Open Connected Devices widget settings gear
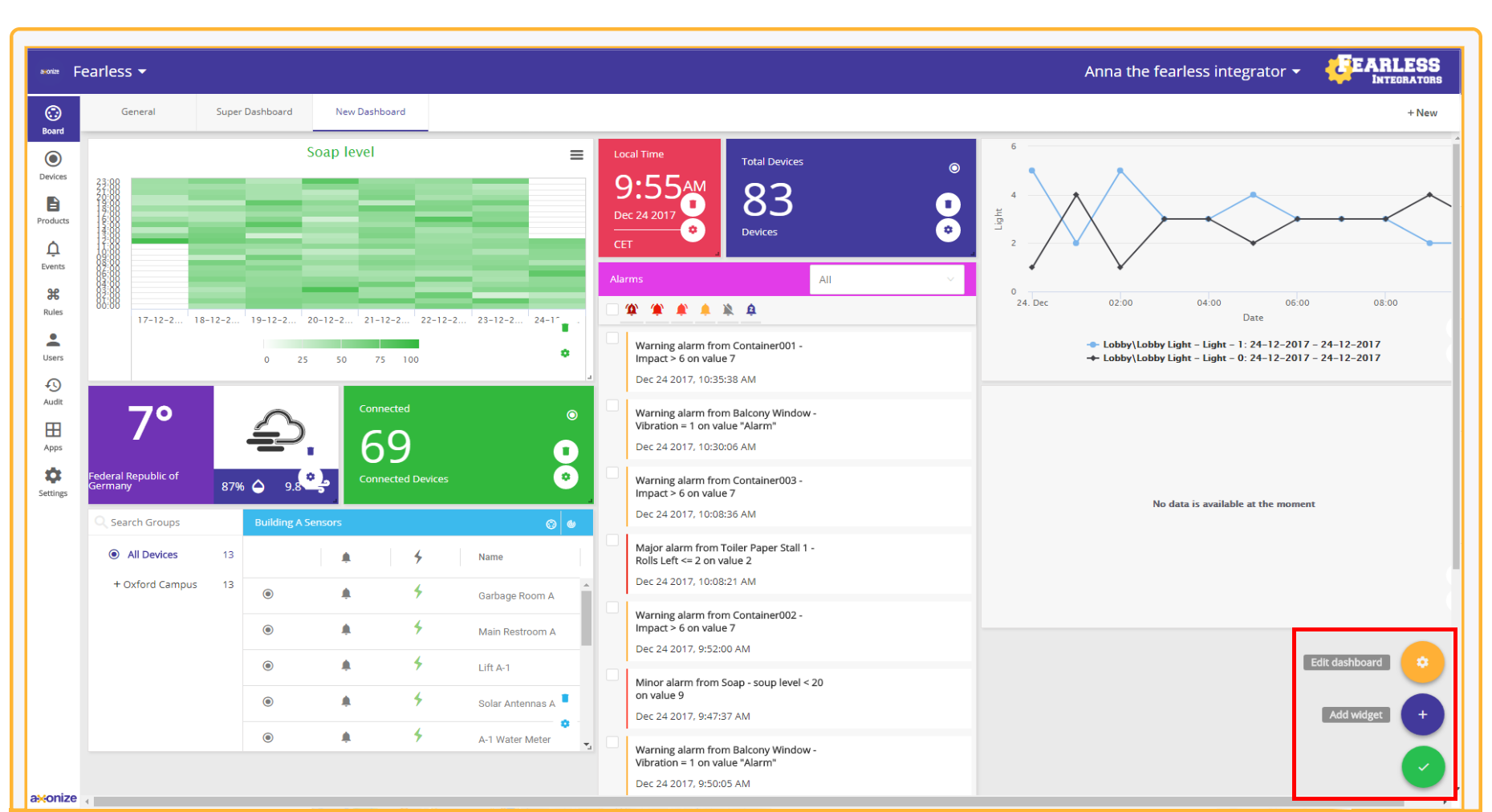 click(x=566, y=477)
